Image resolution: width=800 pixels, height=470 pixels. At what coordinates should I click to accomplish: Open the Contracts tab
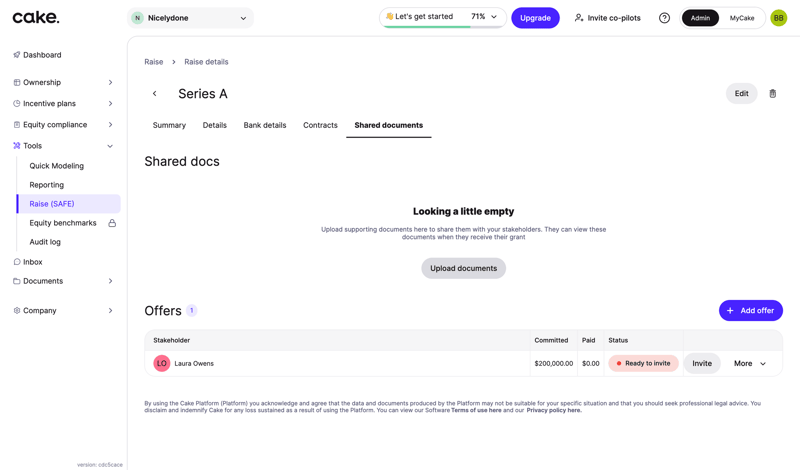pyautogui.click(x=320, y=125)
